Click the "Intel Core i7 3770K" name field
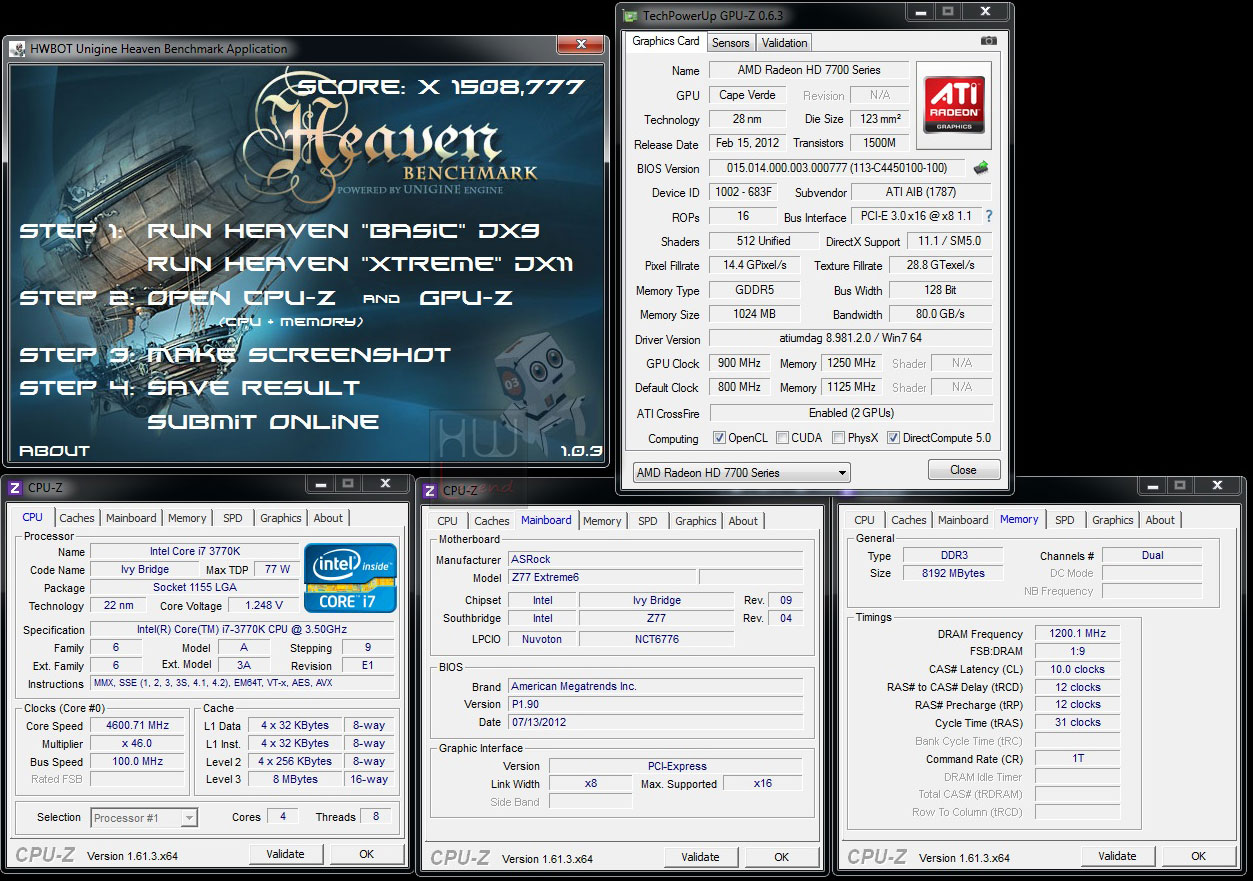Image resolution: width=1253 pixels, height=881 pixels. coord(194,551)
